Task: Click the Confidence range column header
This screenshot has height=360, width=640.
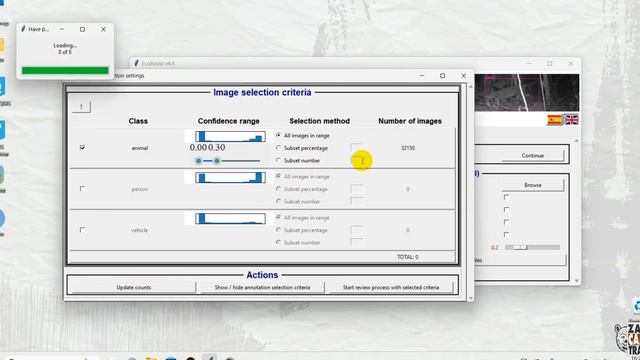Action: (229, 121)
